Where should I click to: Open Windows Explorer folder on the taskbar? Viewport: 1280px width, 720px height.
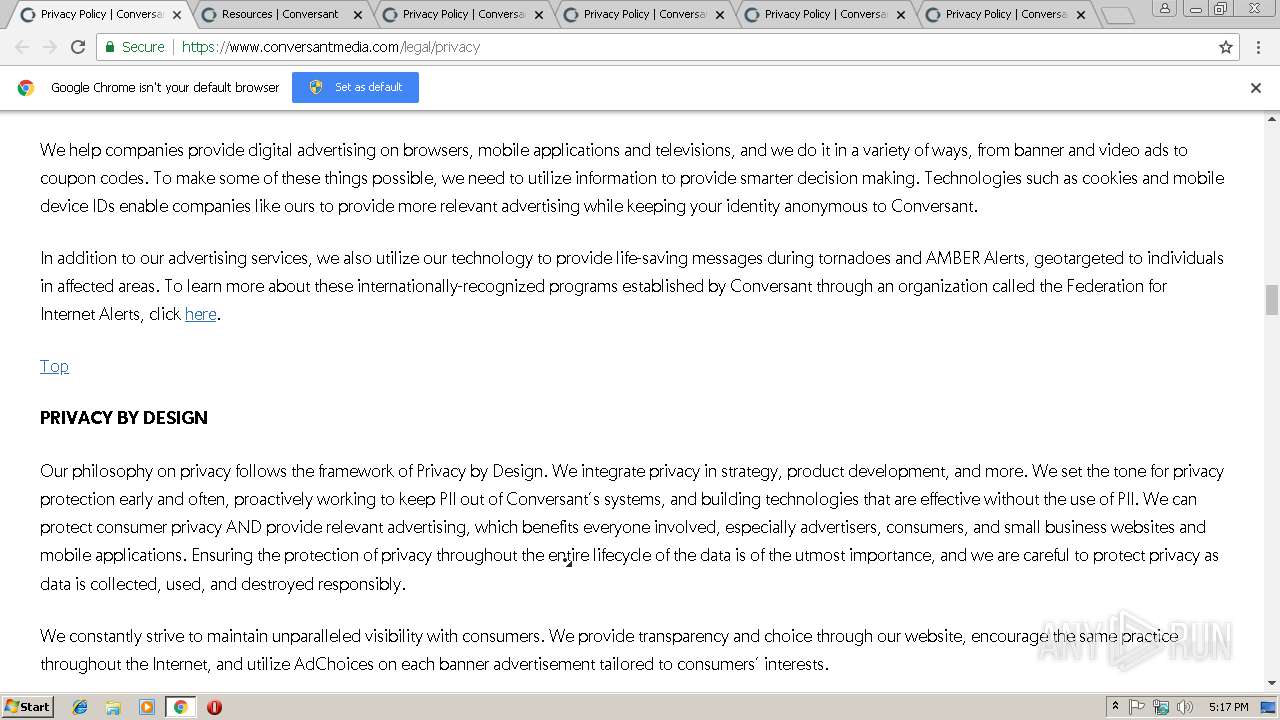[113, 707]
